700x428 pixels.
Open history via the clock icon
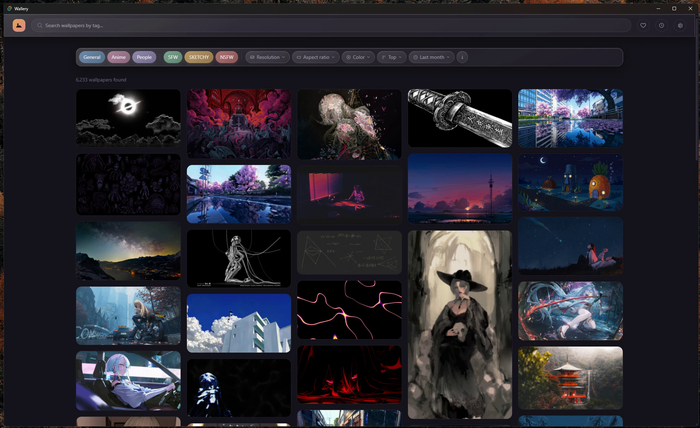(662, 25)
